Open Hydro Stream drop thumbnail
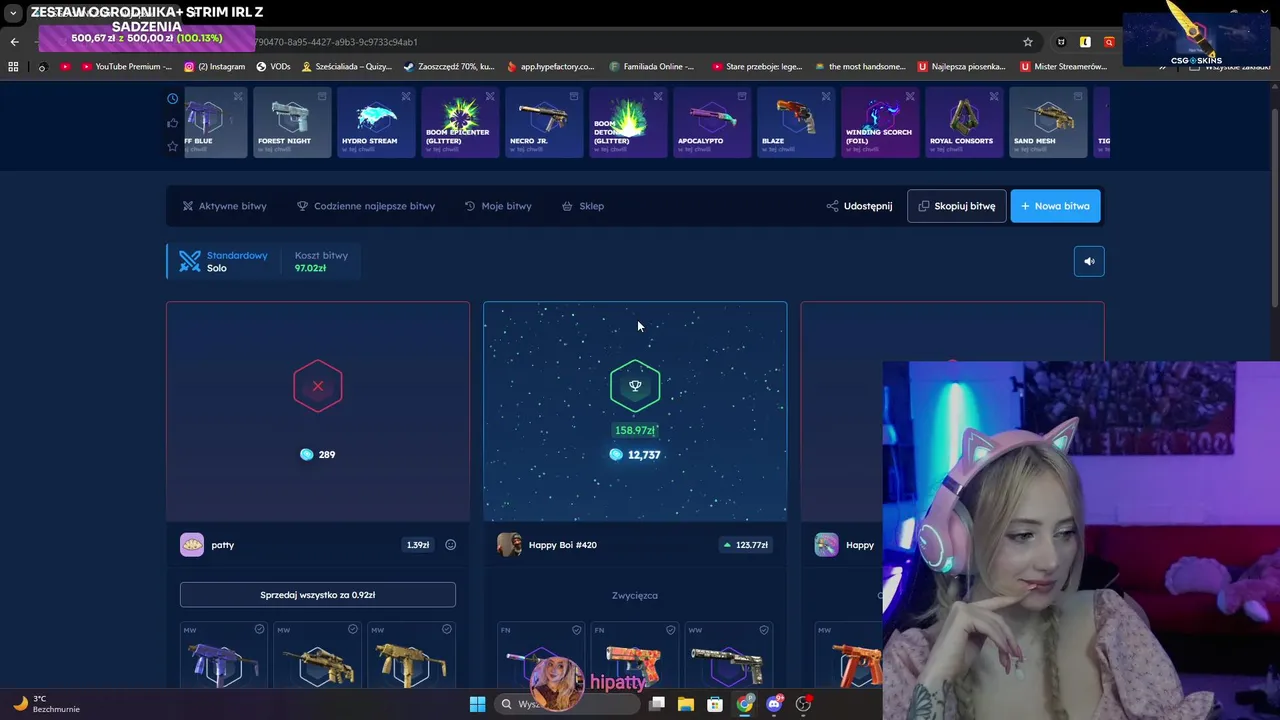The height and width of the screenshot is (720, 1280). [376, 122]
